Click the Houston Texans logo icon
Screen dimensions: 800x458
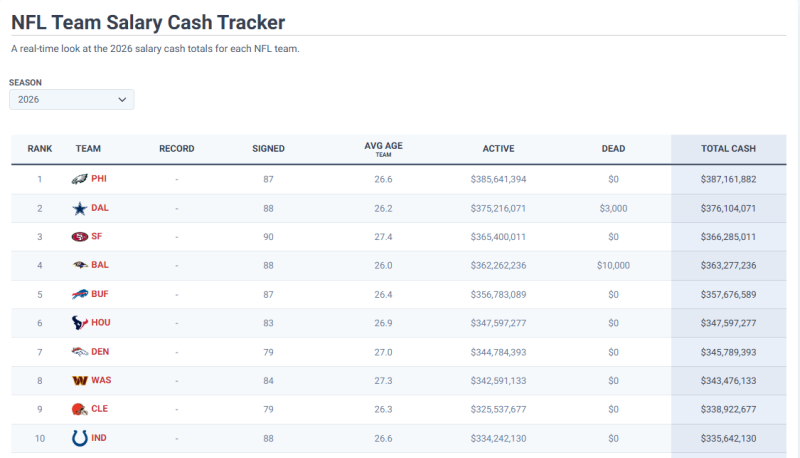[x=80, y=323]
